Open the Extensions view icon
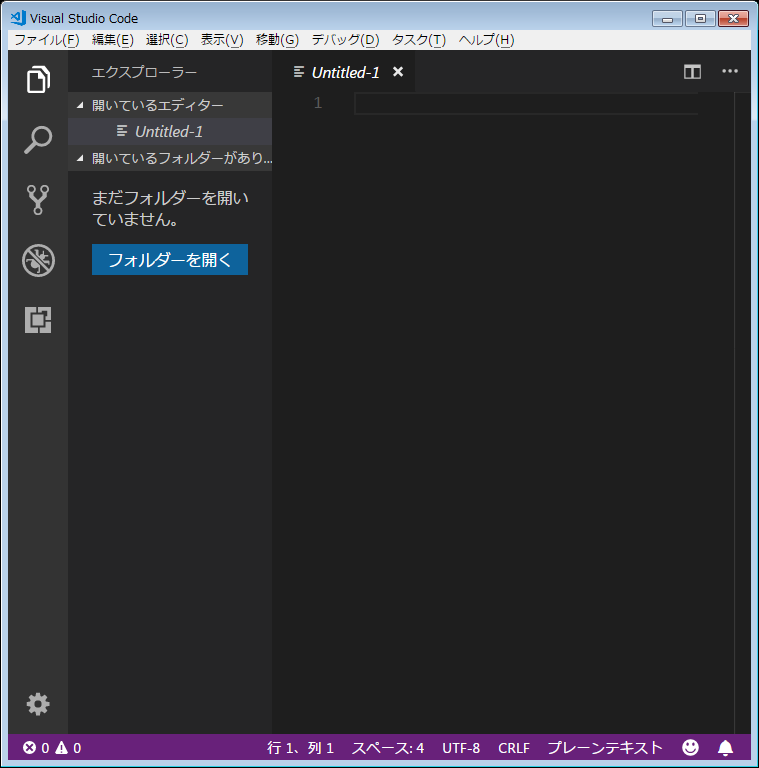Viewport: 759px width, 768px height. pyautogui.click(x=38, y=320)
